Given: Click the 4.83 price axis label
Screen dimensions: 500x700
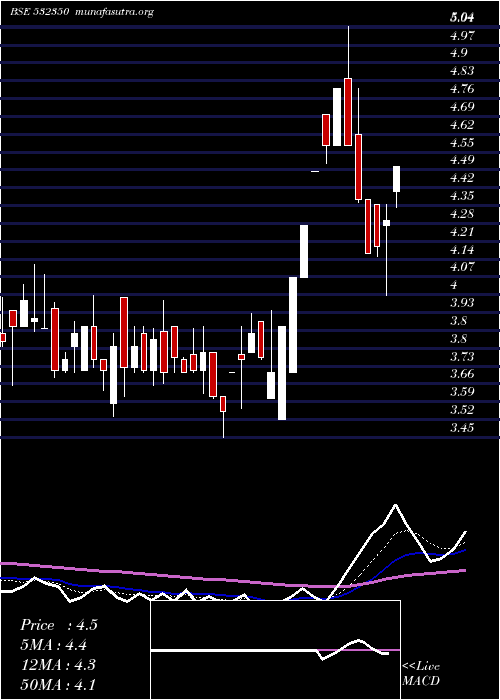Looking at the screenshot, I should (462, 71).
